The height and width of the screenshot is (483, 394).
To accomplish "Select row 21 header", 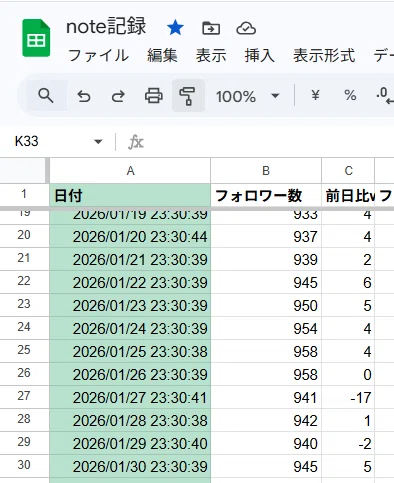I will (x=24, y=258).
